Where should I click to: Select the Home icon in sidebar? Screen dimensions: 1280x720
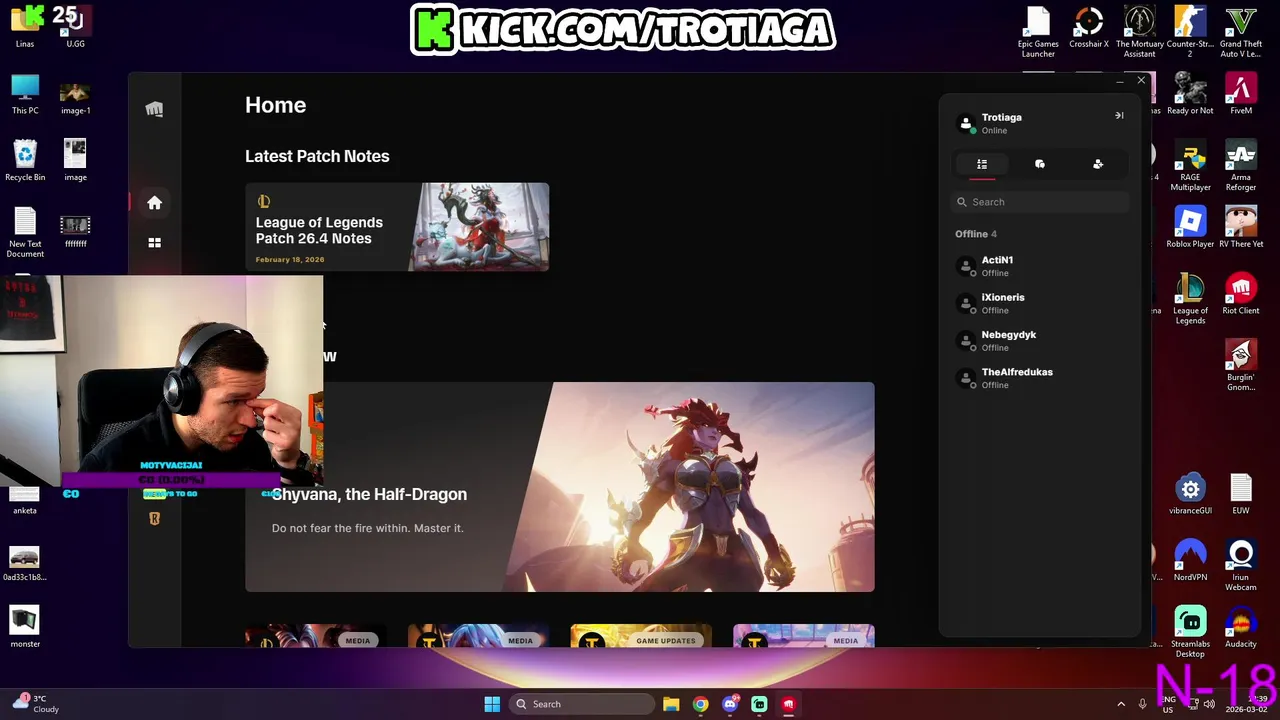tap(154, 203)
